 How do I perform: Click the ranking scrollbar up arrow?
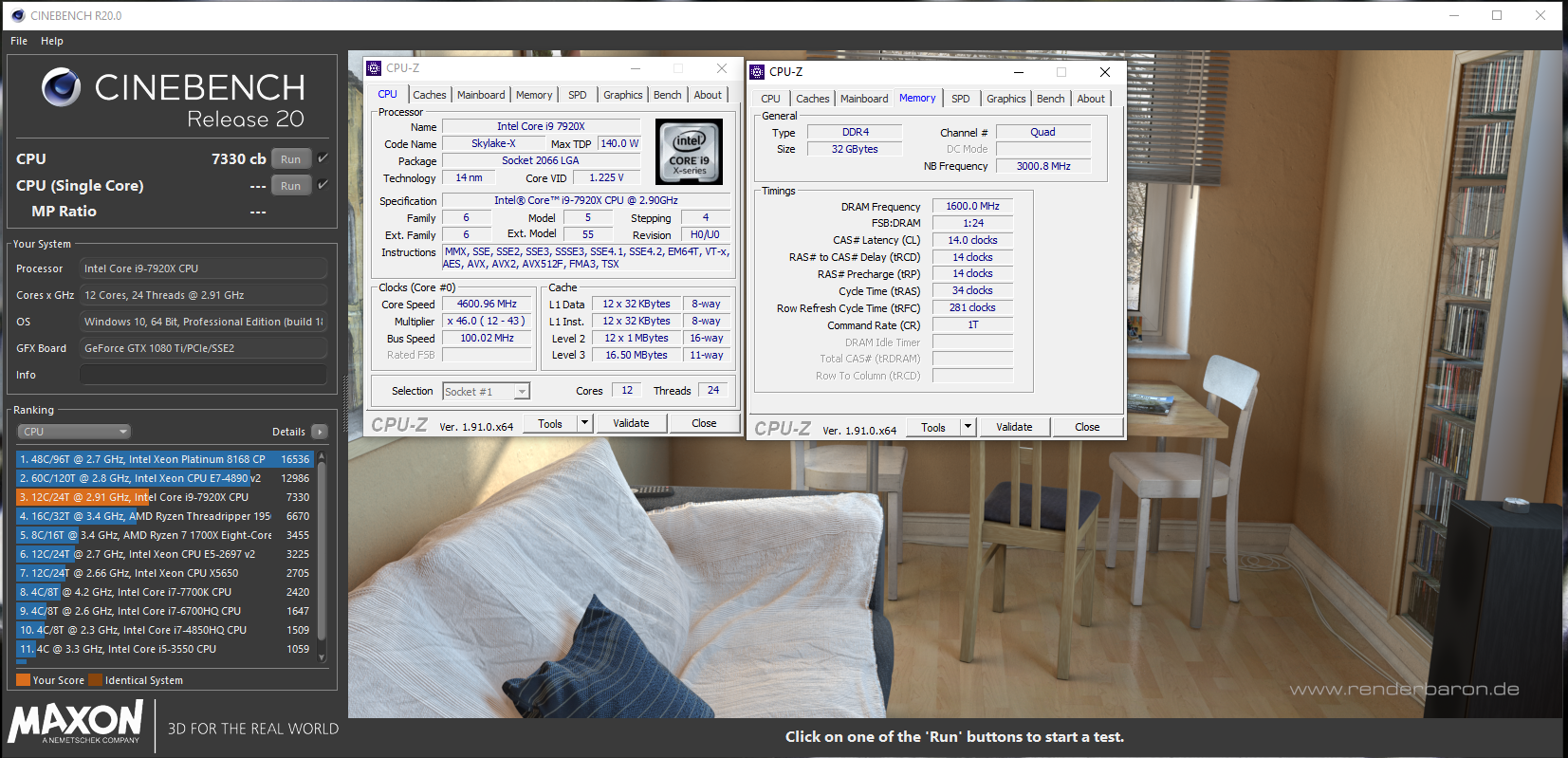pos(322,456)
